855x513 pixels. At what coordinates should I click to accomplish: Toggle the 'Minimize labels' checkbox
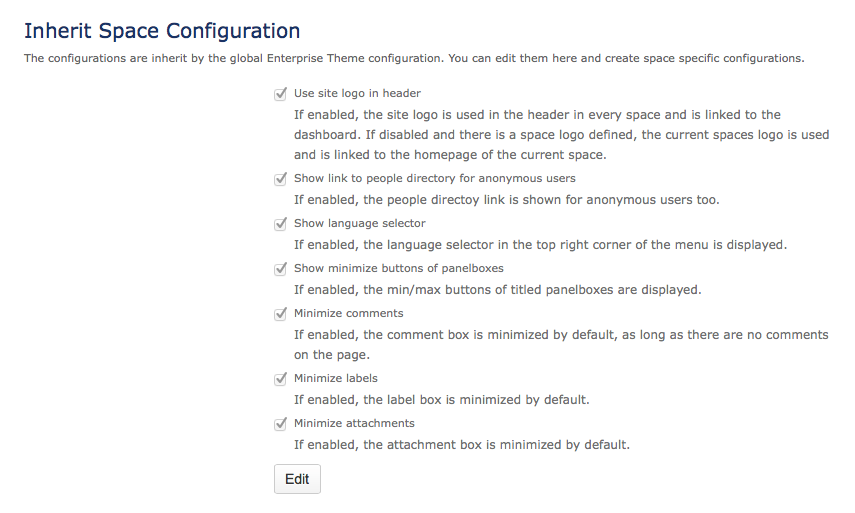pyautogui.click(x=281, y=379)
